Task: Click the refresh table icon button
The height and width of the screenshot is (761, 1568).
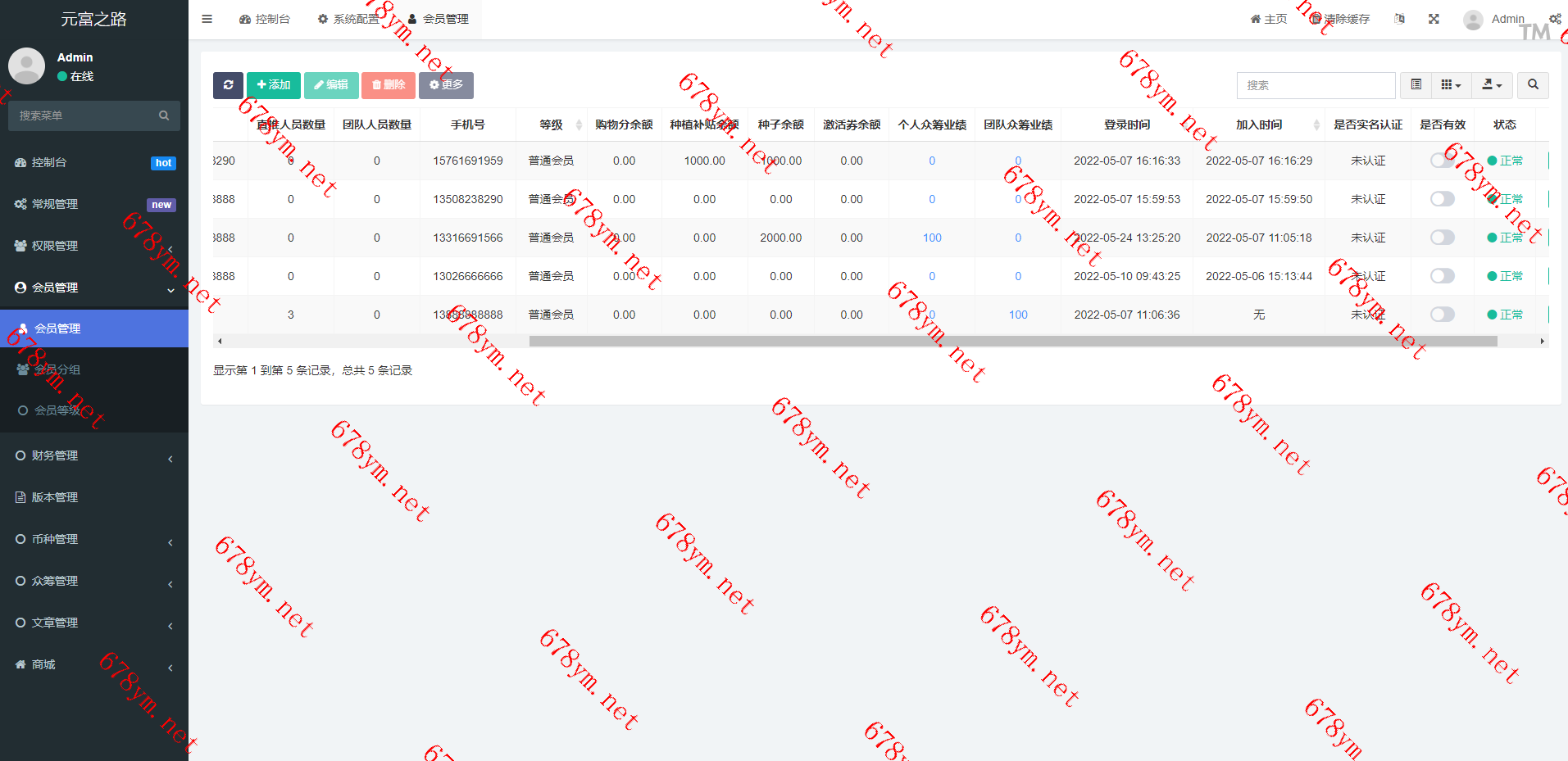Action: click(228, 85)
